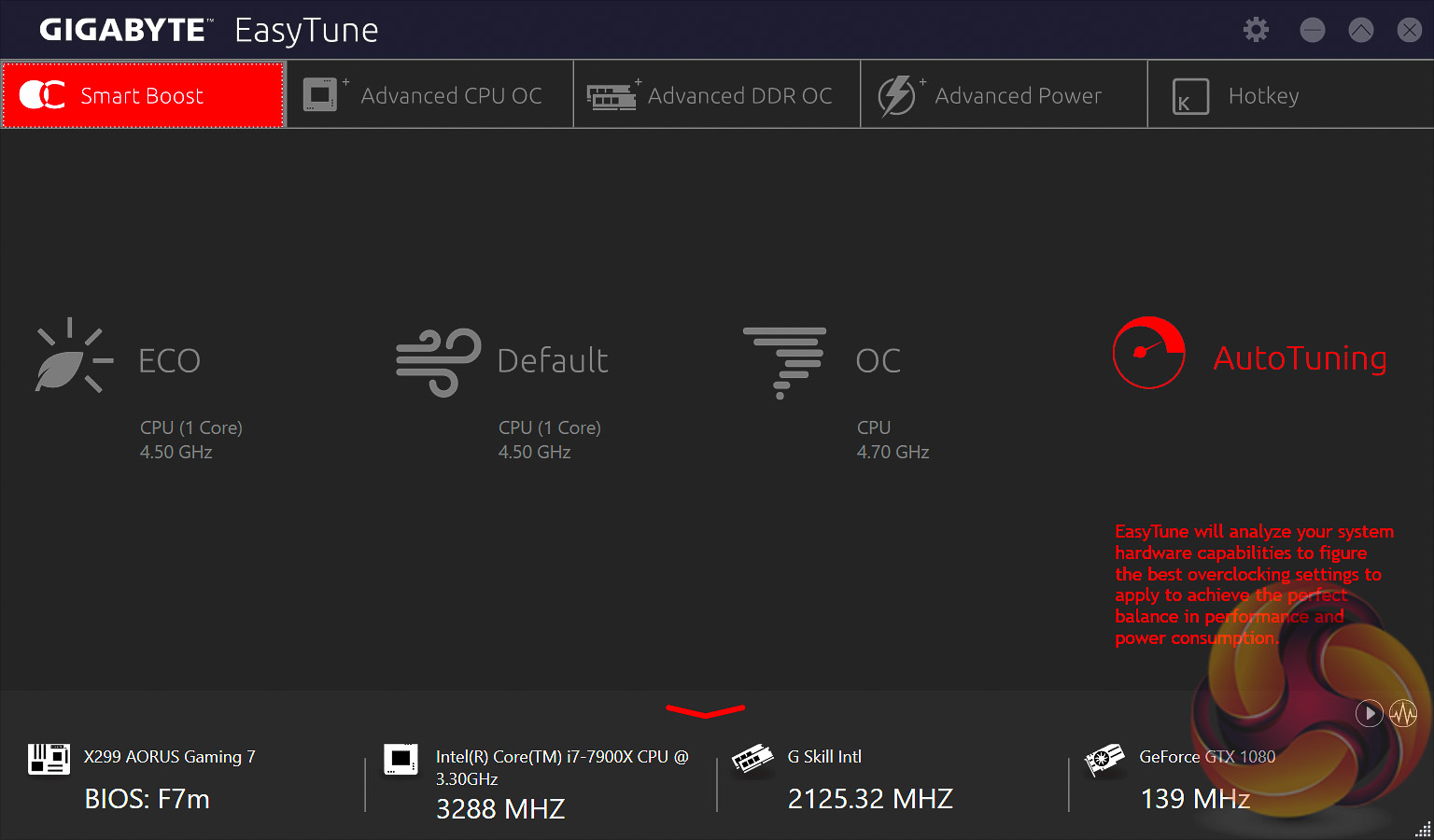Minimize the EasyTune window
1434x840 pixels.
pos(1313,30)
